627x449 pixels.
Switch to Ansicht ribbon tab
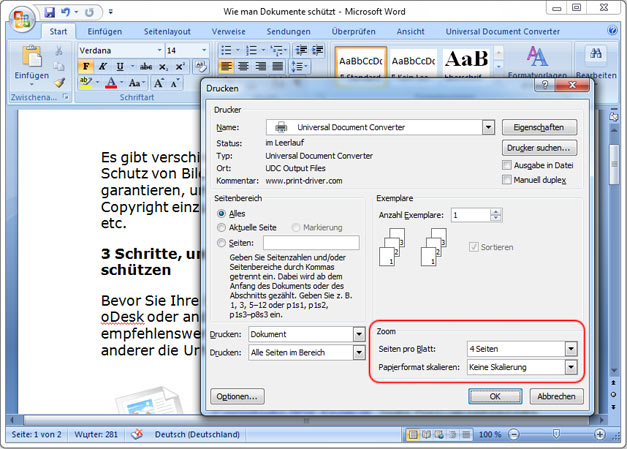click(x=411, y=32)
